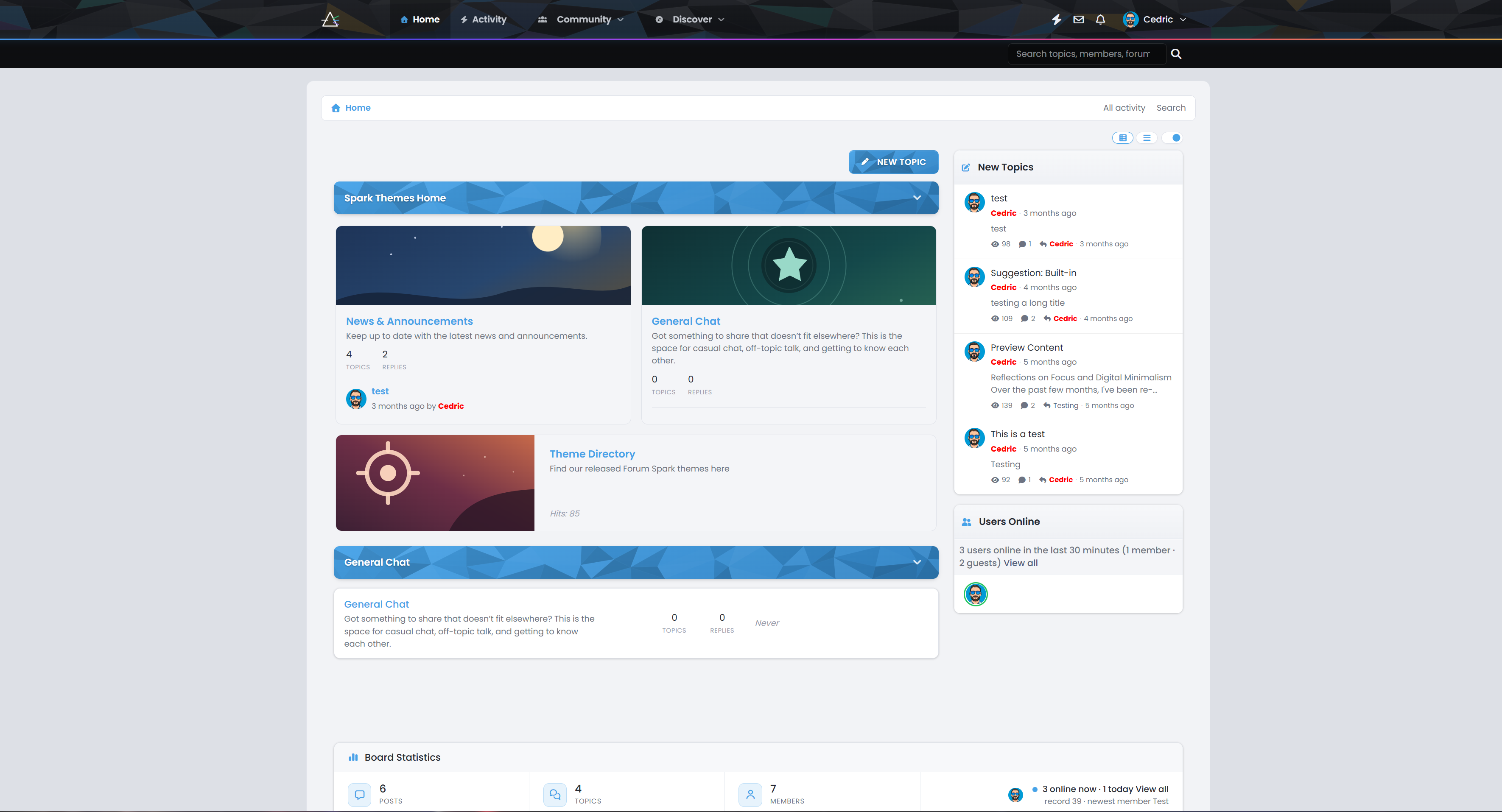Collapse the General Chat category header
The width and height of the screenshot is (1502, 812).
pyautogui.click(x=917, y=563)
